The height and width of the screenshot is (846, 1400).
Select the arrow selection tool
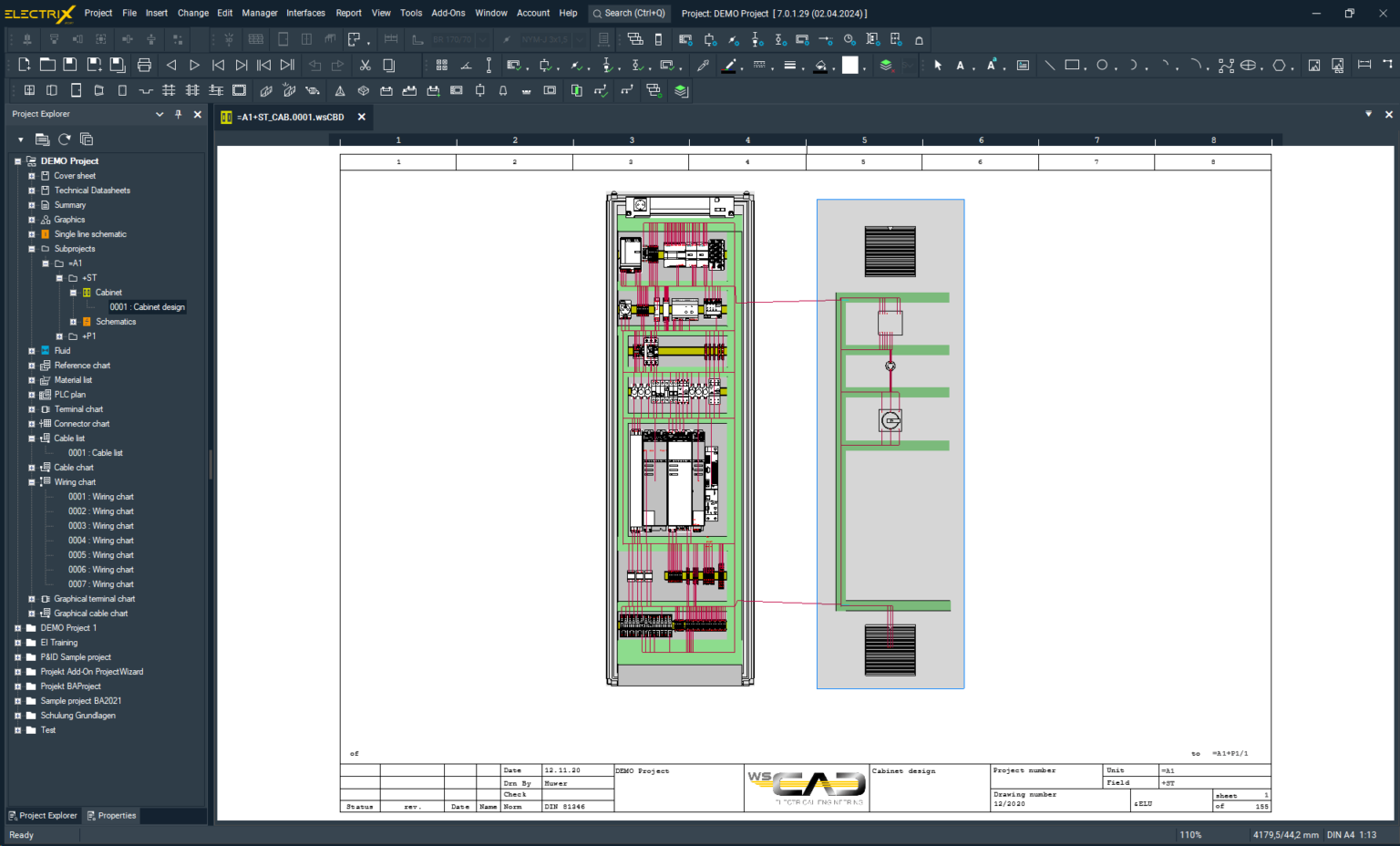(x=938, y=65)
